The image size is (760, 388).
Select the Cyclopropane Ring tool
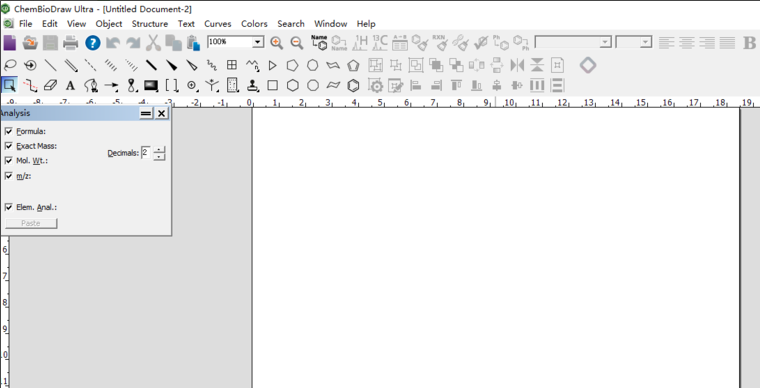tap(272, 65)
